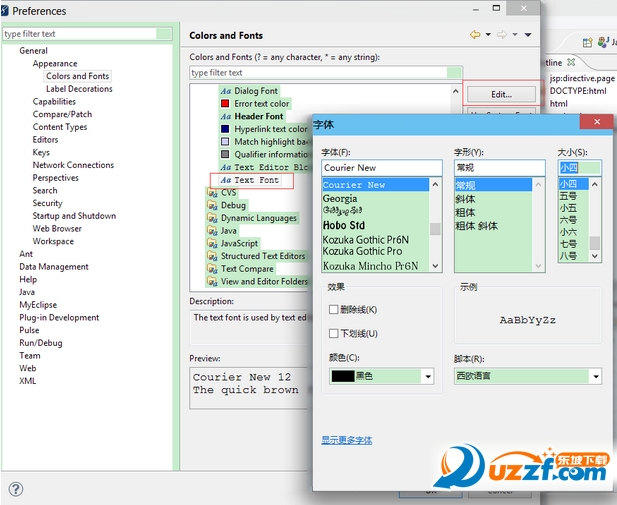Open the JavaScript folder icon
Image resolution: width=617 pixels, height=505 pixels.
212,243
